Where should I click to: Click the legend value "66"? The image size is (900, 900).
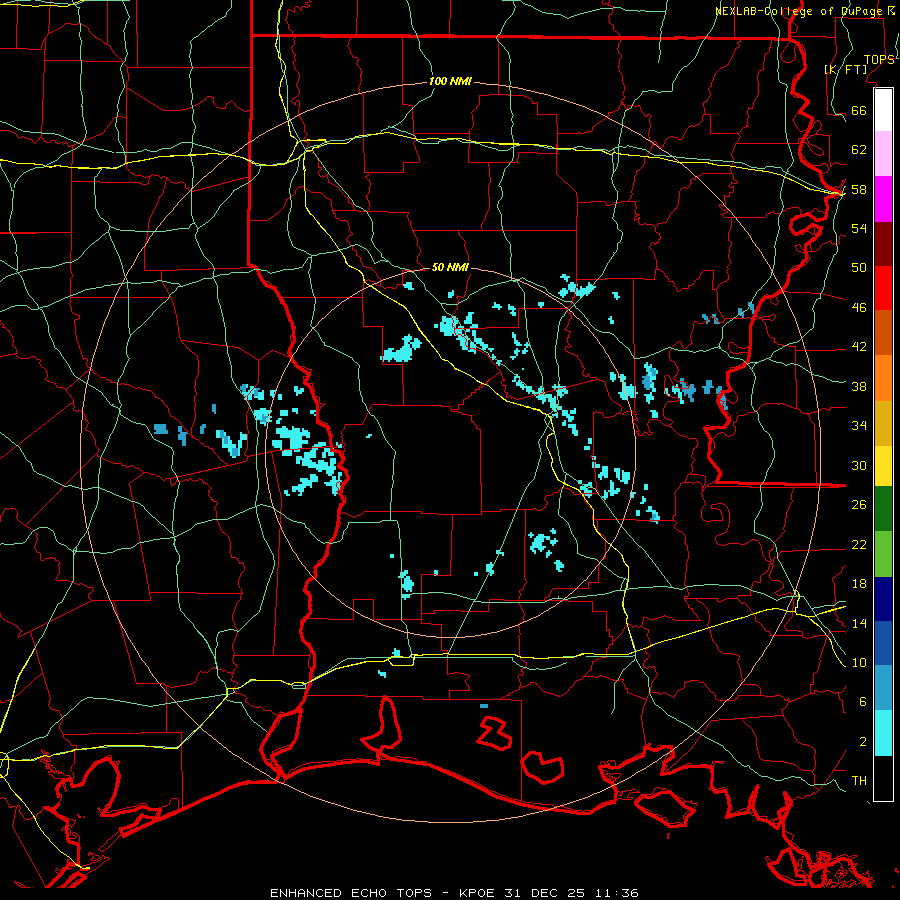tap(859, 110)
